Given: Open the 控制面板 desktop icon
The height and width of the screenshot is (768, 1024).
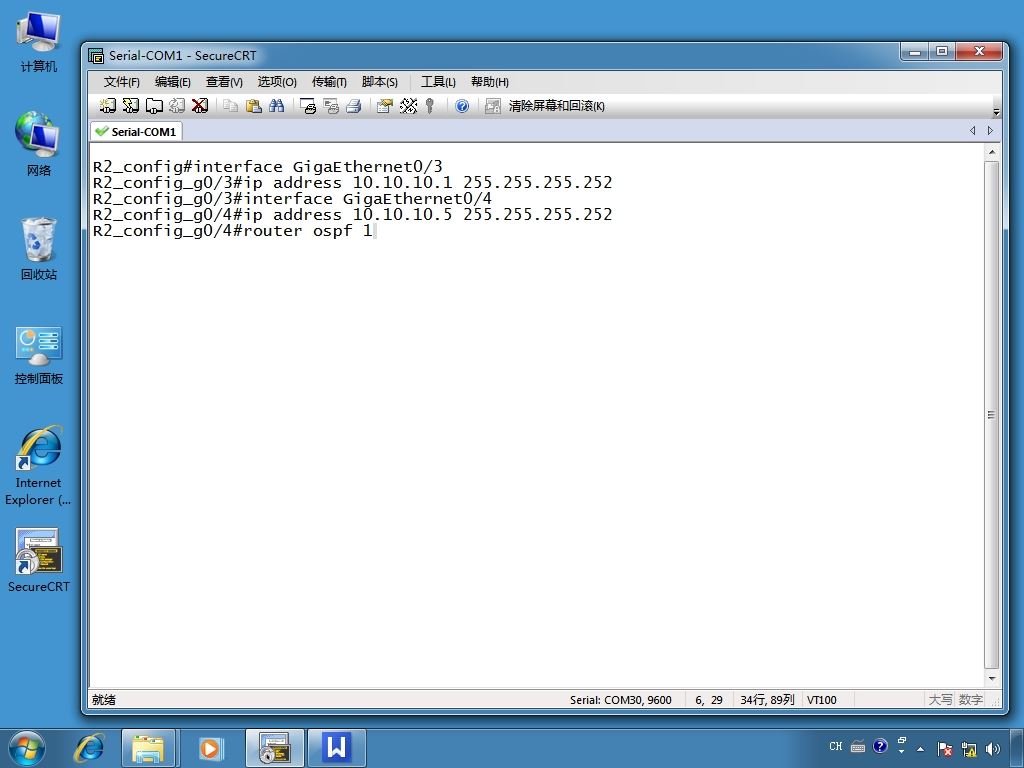Looking at the screenshot, I should pyautogui.click(x=39, y=355).
